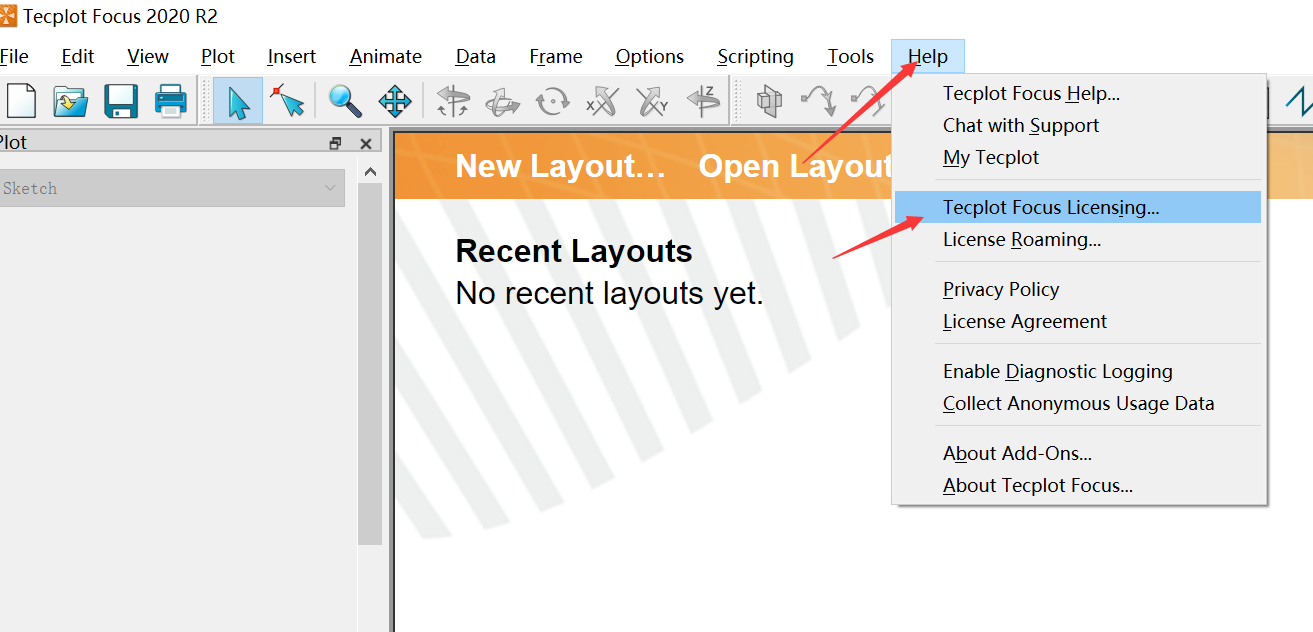Click the 3D spherical rotate tool
The image size is (1313, 632).
click(453, 101)
